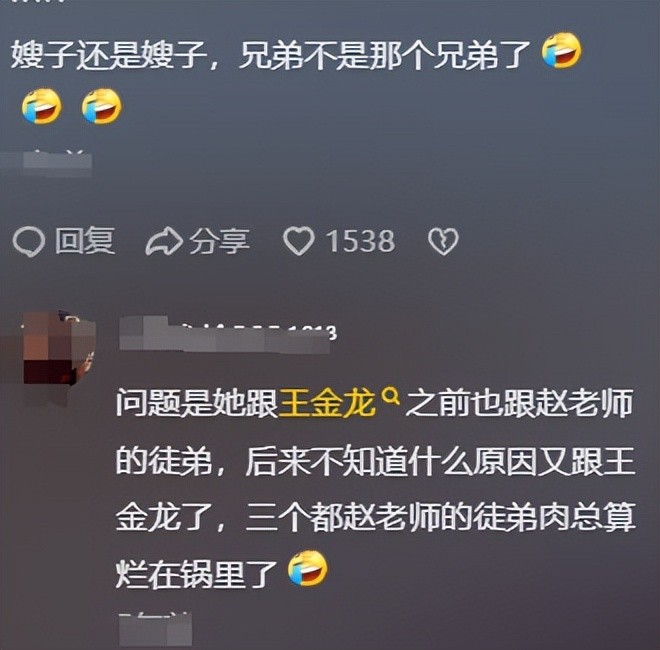Tap the 回复 reply label
The image size is (660, 650).
[x=85, y=240]
